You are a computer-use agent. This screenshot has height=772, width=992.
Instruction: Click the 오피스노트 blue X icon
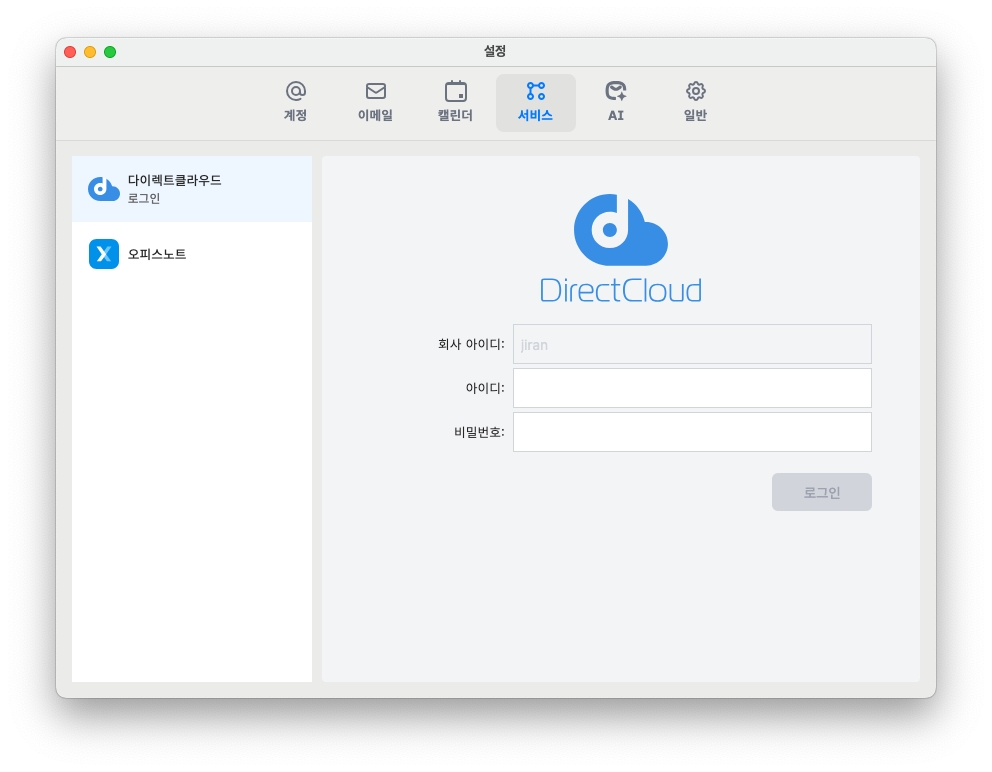click(x=104, y=254)
